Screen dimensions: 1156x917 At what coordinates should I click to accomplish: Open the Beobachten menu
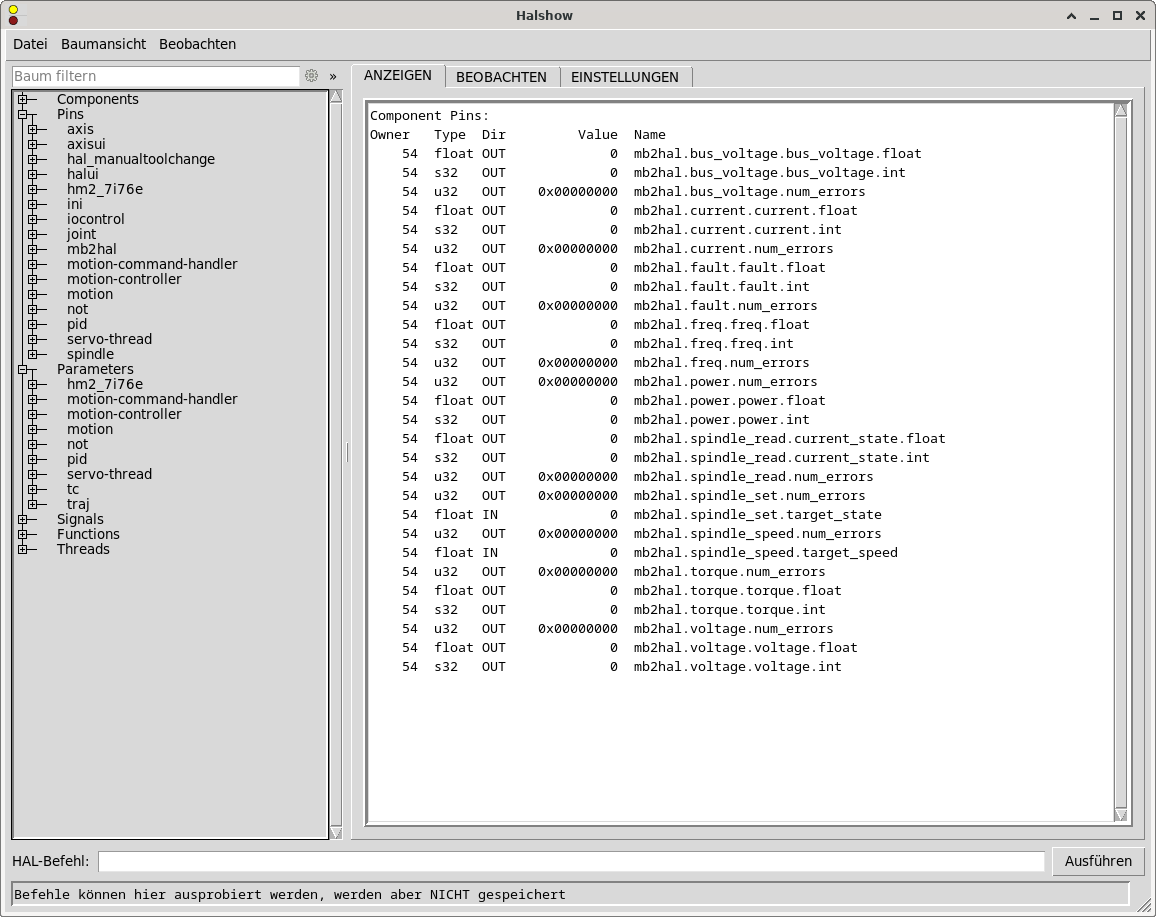click(x=198, y=44)
